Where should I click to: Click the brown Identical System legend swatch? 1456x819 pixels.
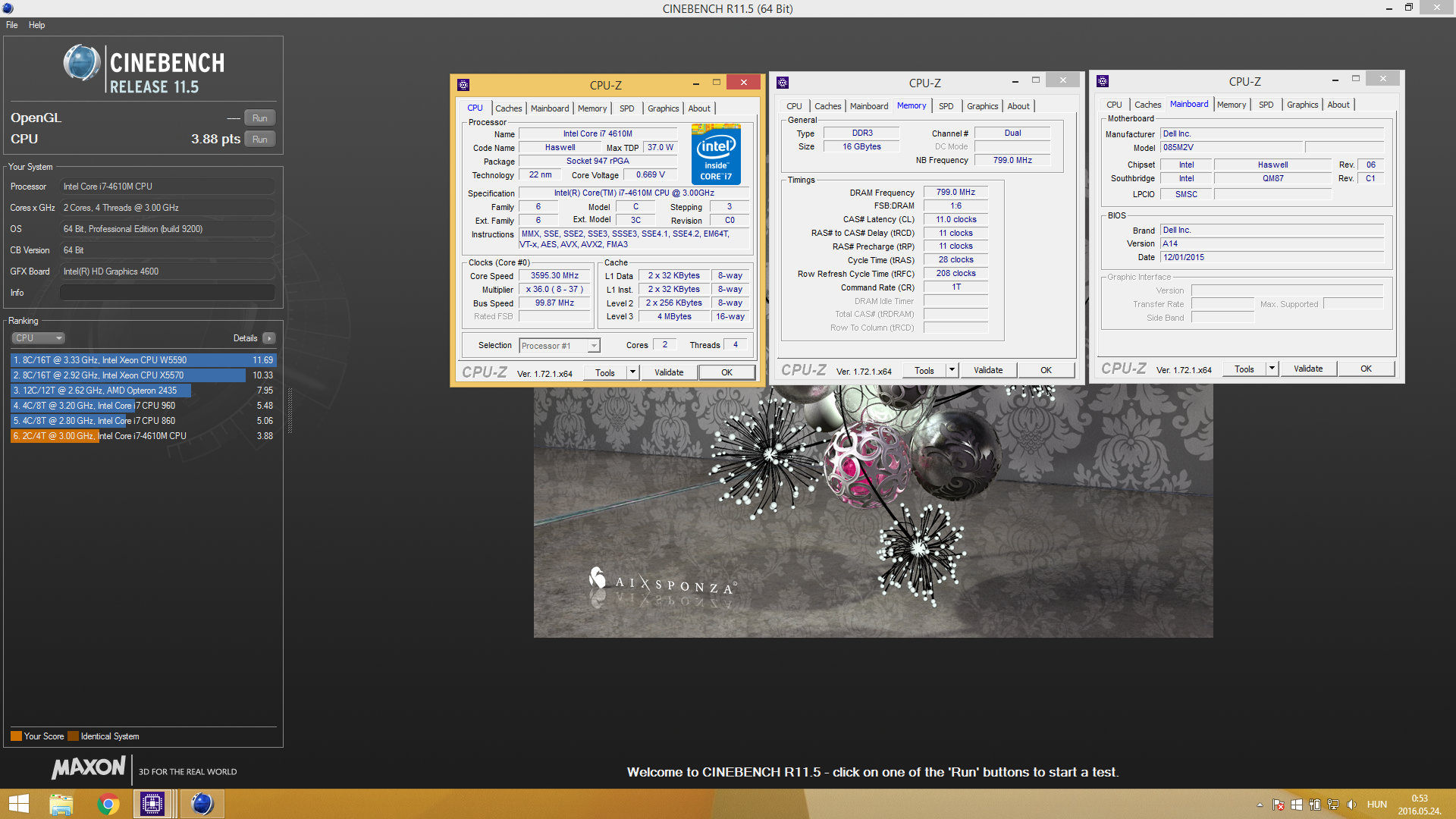(x=73, y=736)
